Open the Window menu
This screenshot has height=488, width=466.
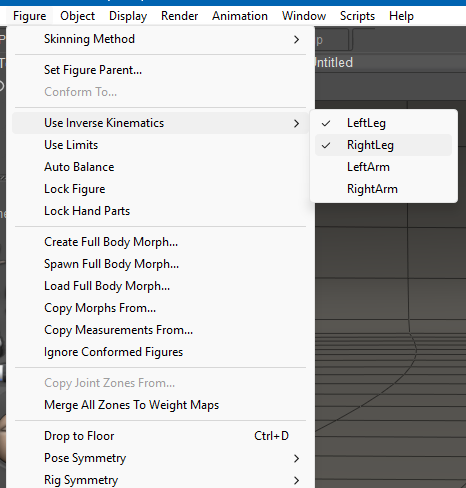coord(304,16)
